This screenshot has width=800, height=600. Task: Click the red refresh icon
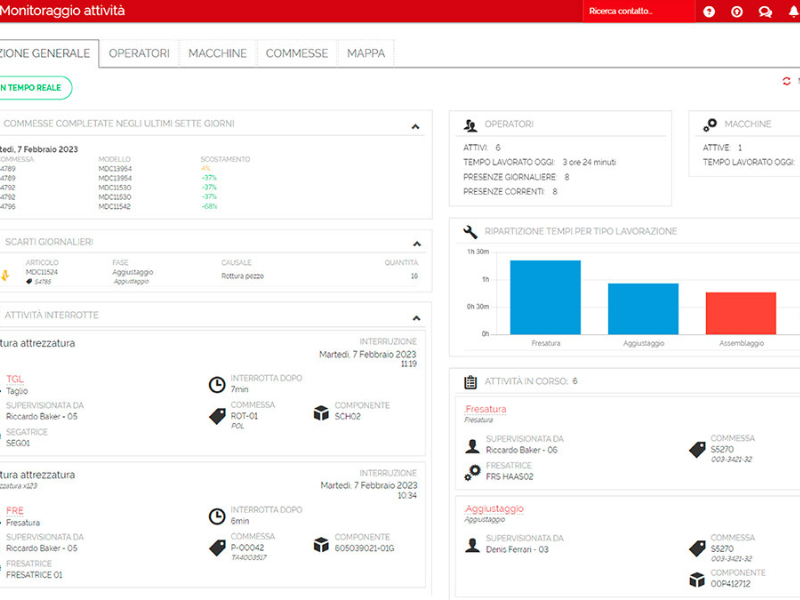[x=787, y=81]
